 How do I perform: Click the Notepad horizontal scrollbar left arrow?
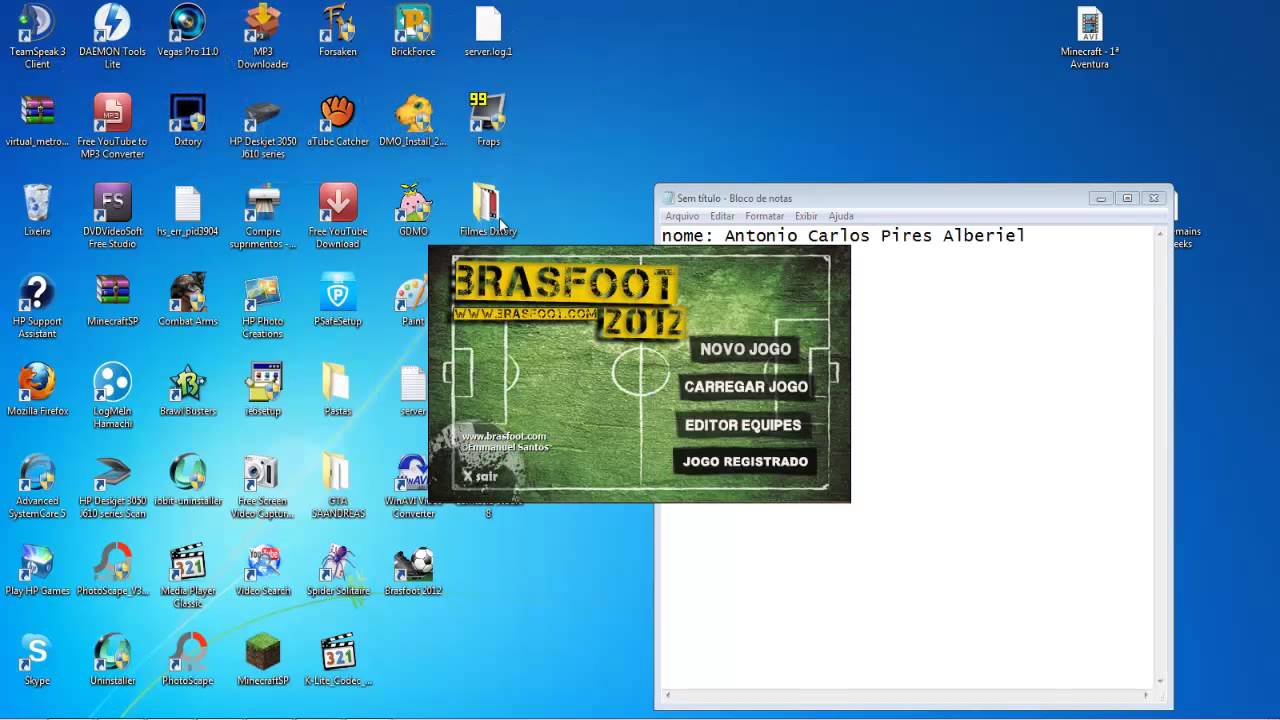[667, 695]
